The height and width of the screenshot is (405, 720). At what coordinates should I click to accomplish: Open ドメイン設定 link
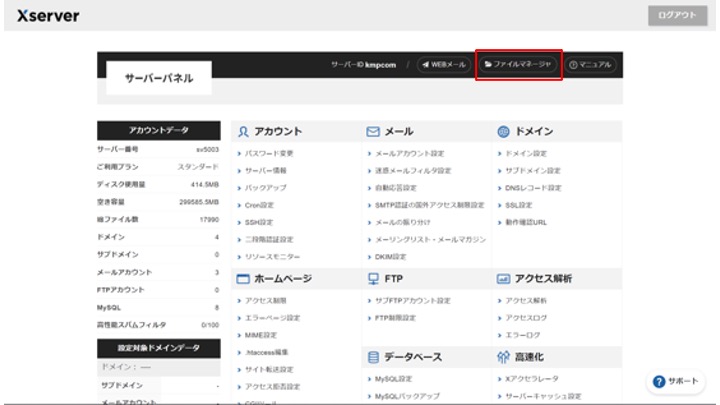click(x=526, y=153)
